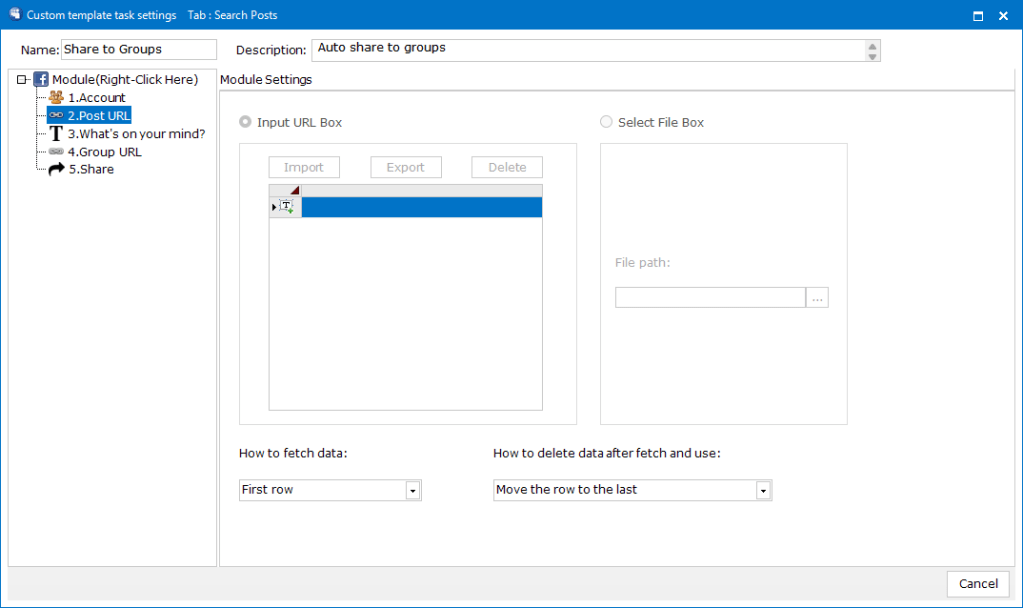This screenshot has height=608, width=1023.
Task: Click the Account users icon in tree
Action: coord(56,98)
